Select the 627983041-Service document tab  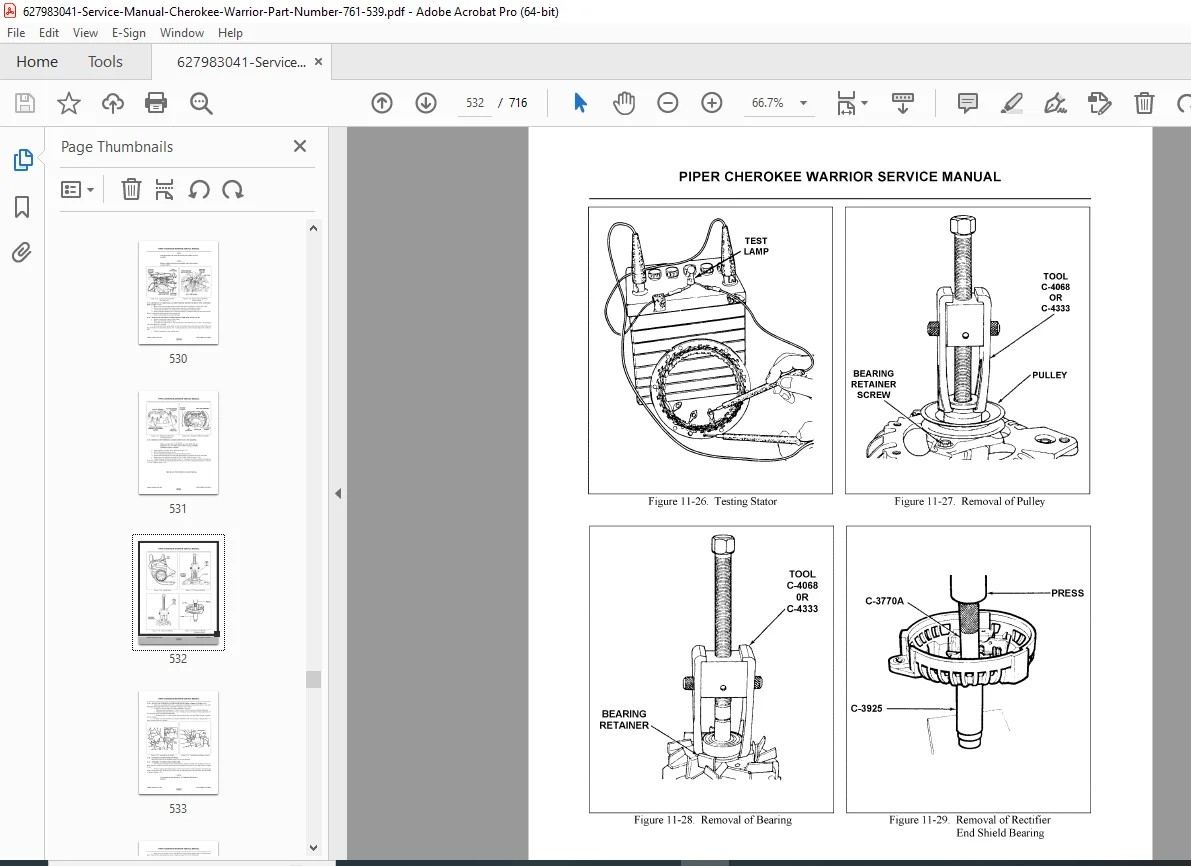[241, 62]
